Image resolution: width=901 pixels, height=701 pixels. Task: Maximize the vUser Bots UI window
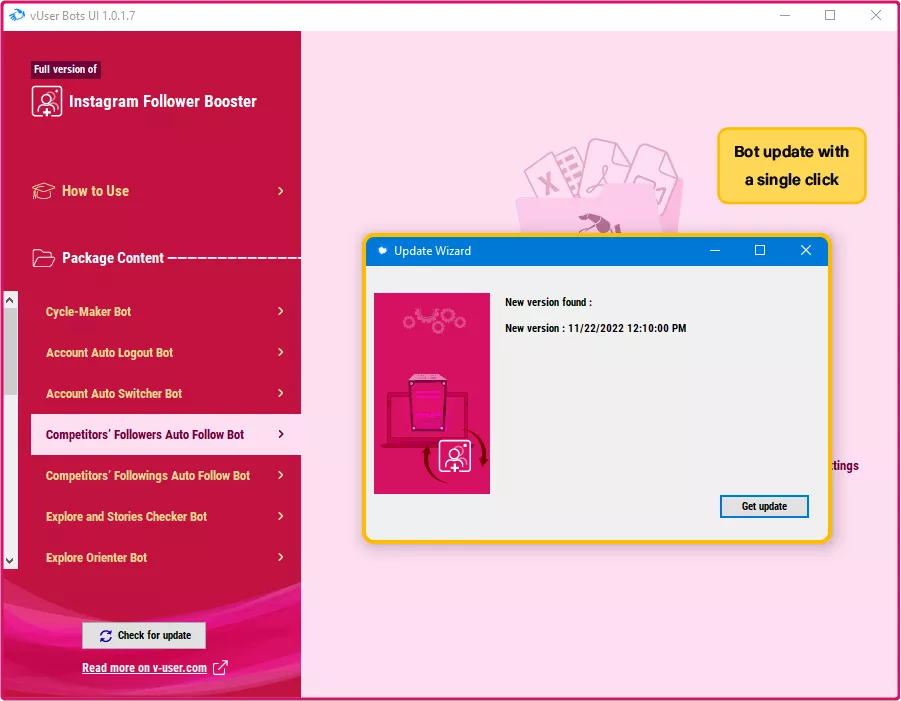click(x=830, y=16)
